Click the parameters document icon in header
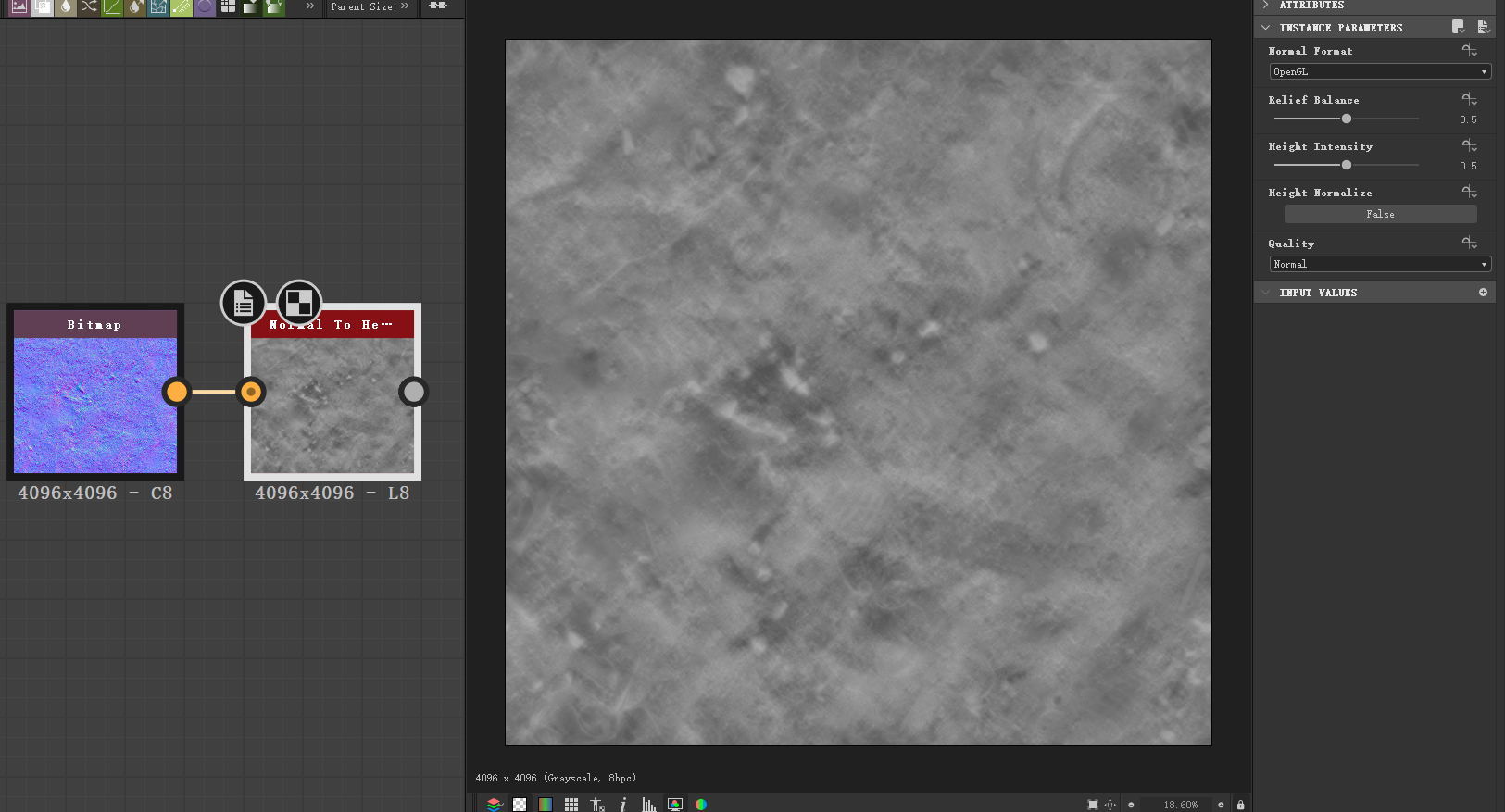1505x812 pixels. tap(1483, 27)
